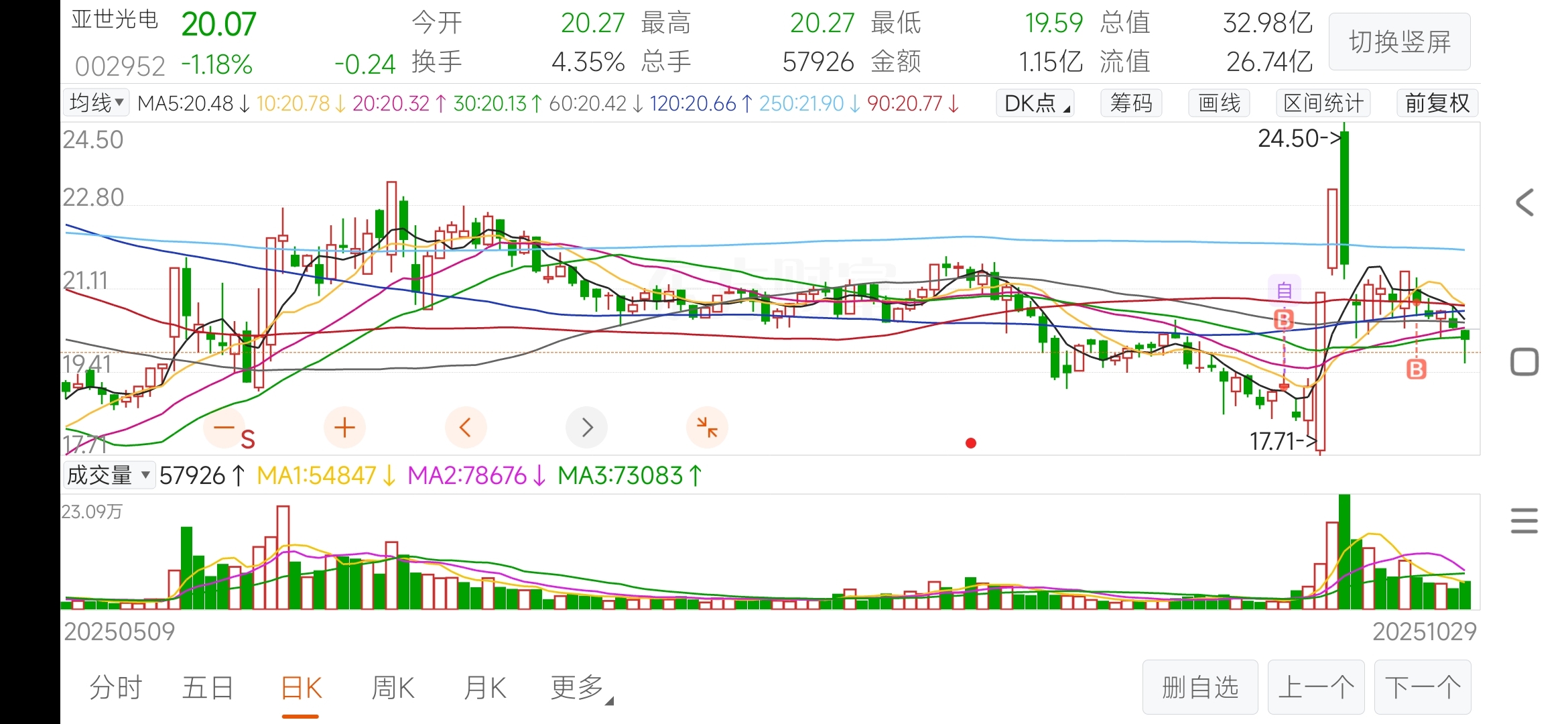Open the 均线 indicator dropdown
The image size is (1568, 724).
(x=97, y=103)
